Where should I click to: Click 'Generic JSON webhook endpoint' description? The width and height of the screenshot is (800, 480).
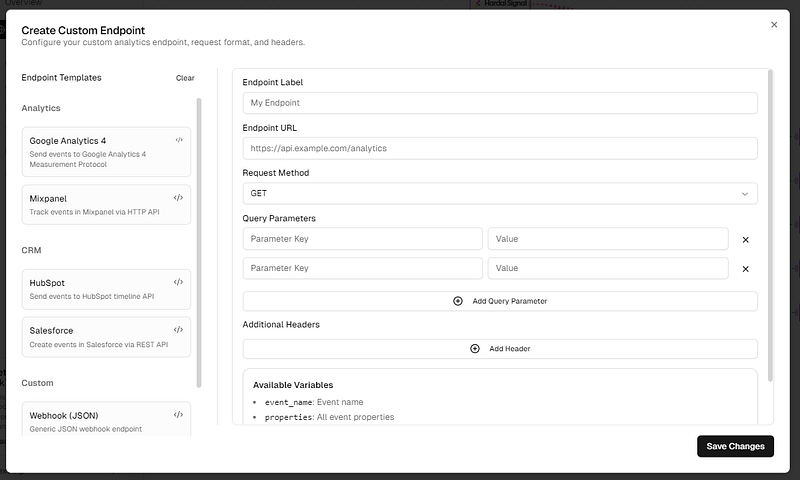(86, 429)
